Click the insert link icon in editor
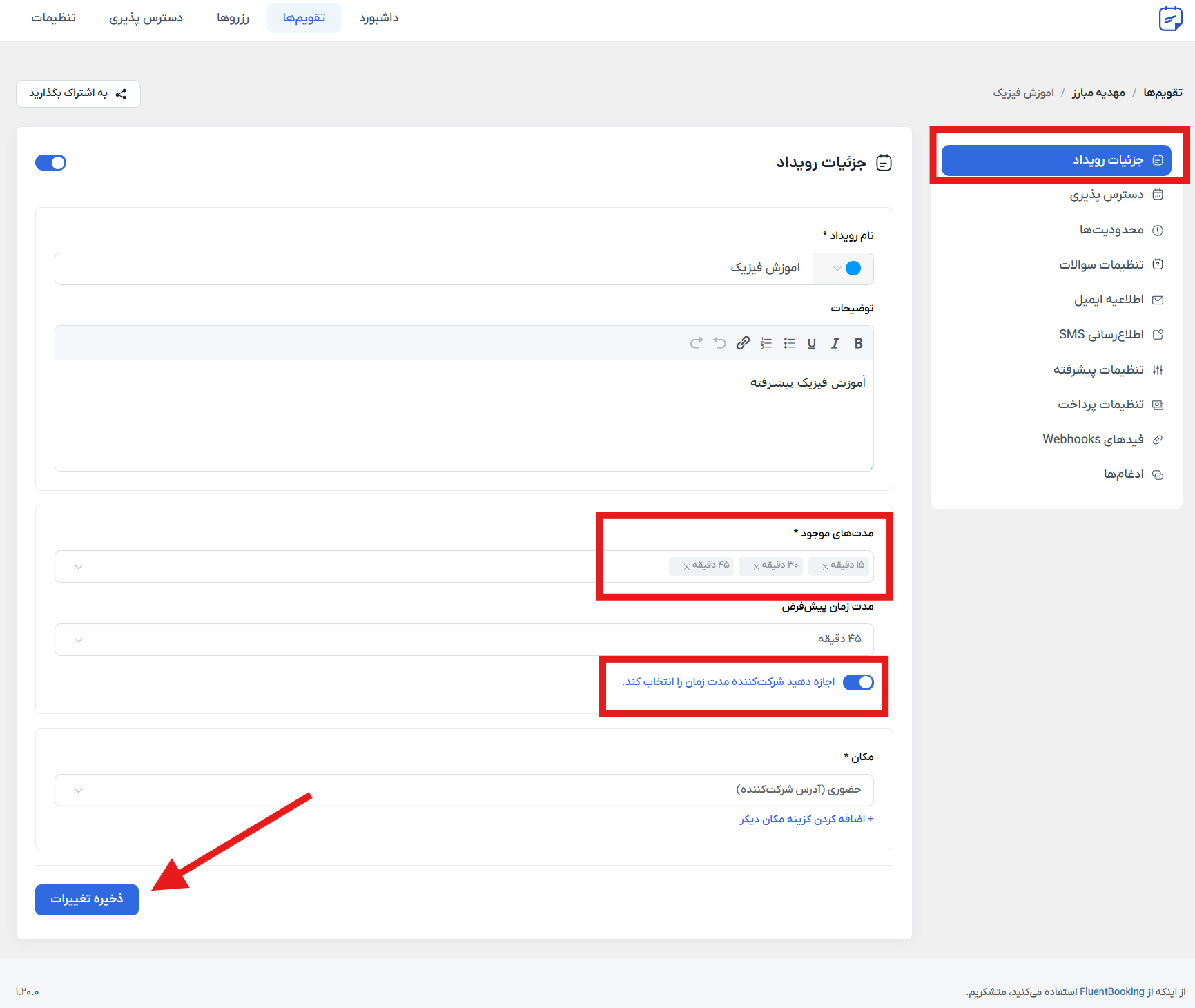 pos(743,343)
